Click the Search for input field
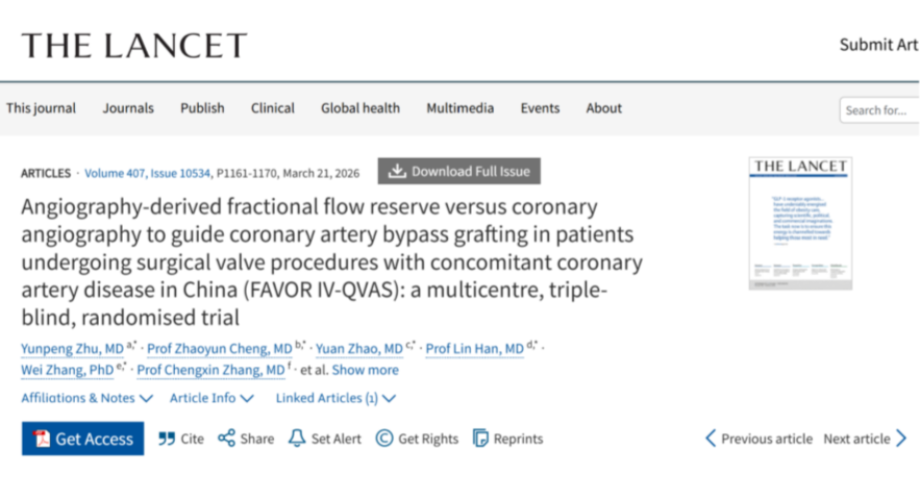This screenshot has height=500, width=920. (x=877, y=110)
